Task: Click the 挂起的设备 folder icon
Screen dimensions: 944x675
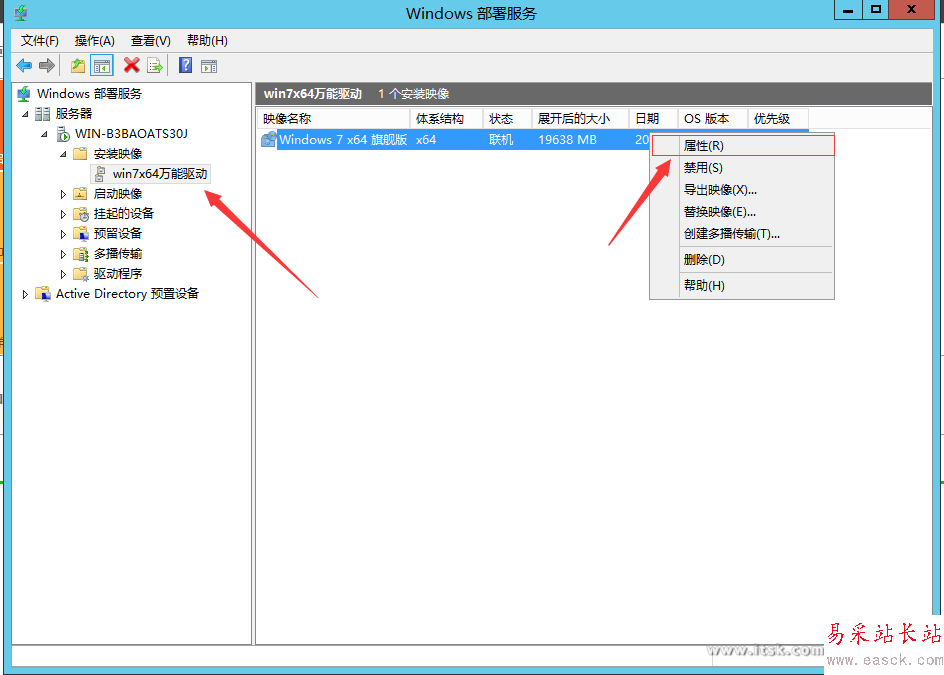Action: 81,214
